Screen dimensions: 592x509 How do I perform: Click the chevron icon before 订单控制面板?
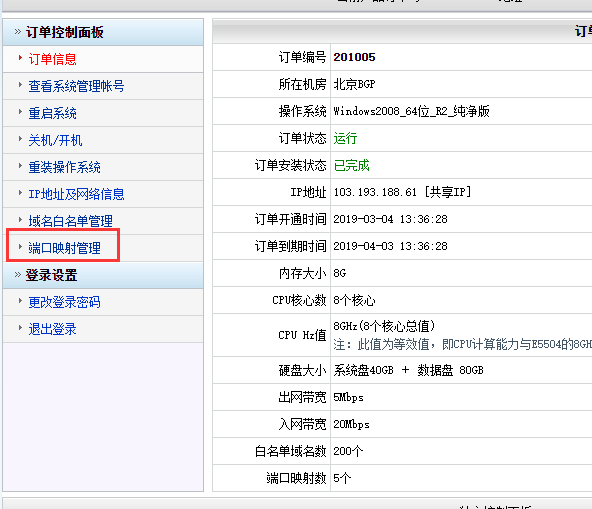(x=17, y=32)
